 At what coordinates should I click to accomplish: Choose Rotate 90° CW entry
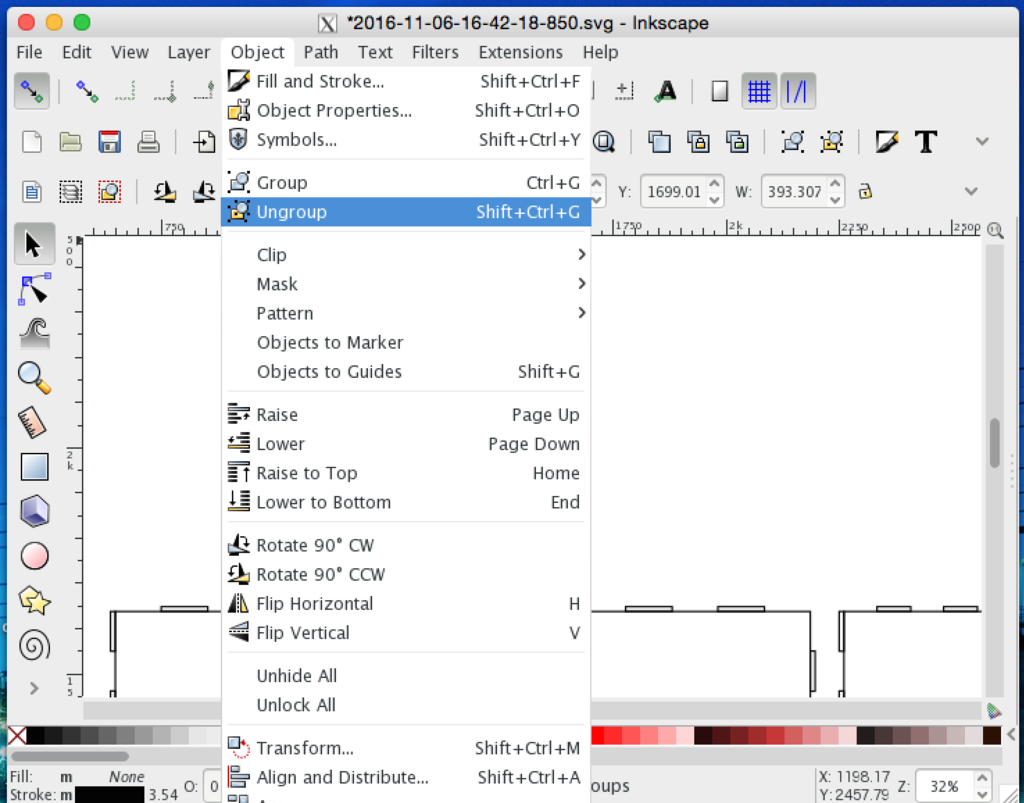point(406,545)
